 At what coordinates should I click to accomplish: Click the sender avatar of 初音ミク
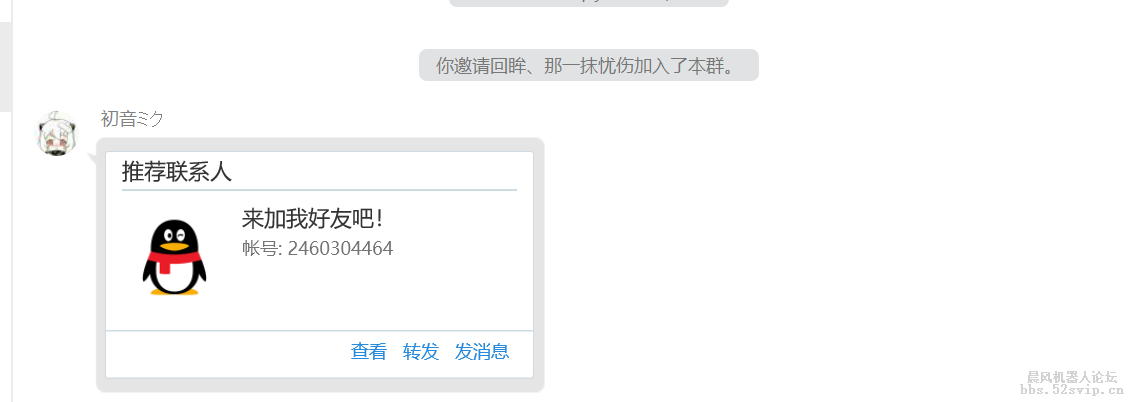pyautogui.click(x=56, y=134)
